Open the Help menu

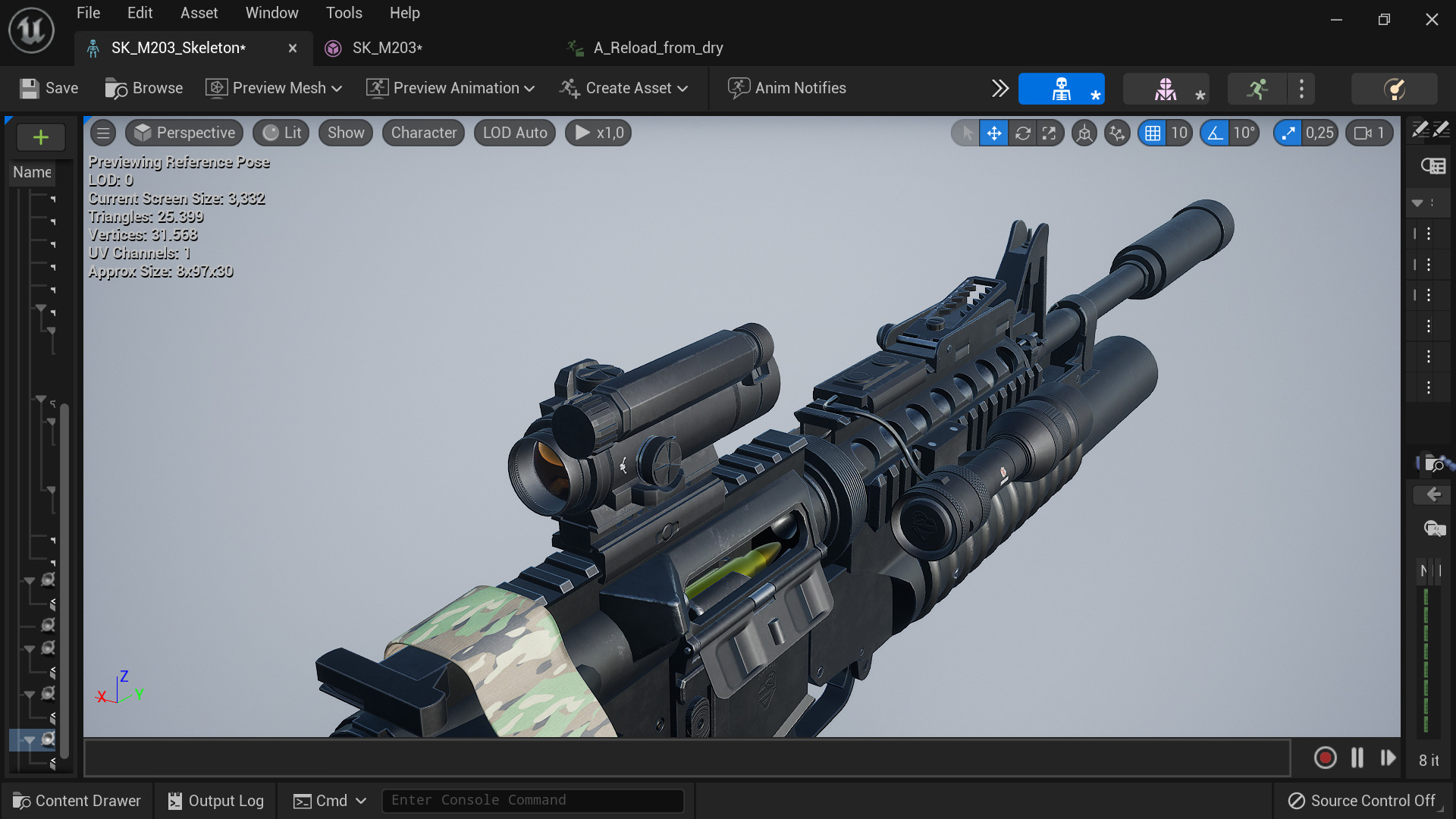point(404,13)
